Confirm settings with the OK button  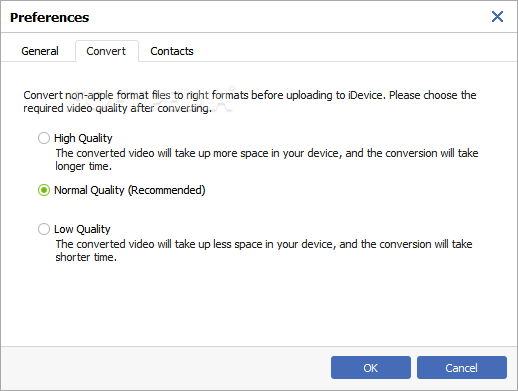coord(371,367)
